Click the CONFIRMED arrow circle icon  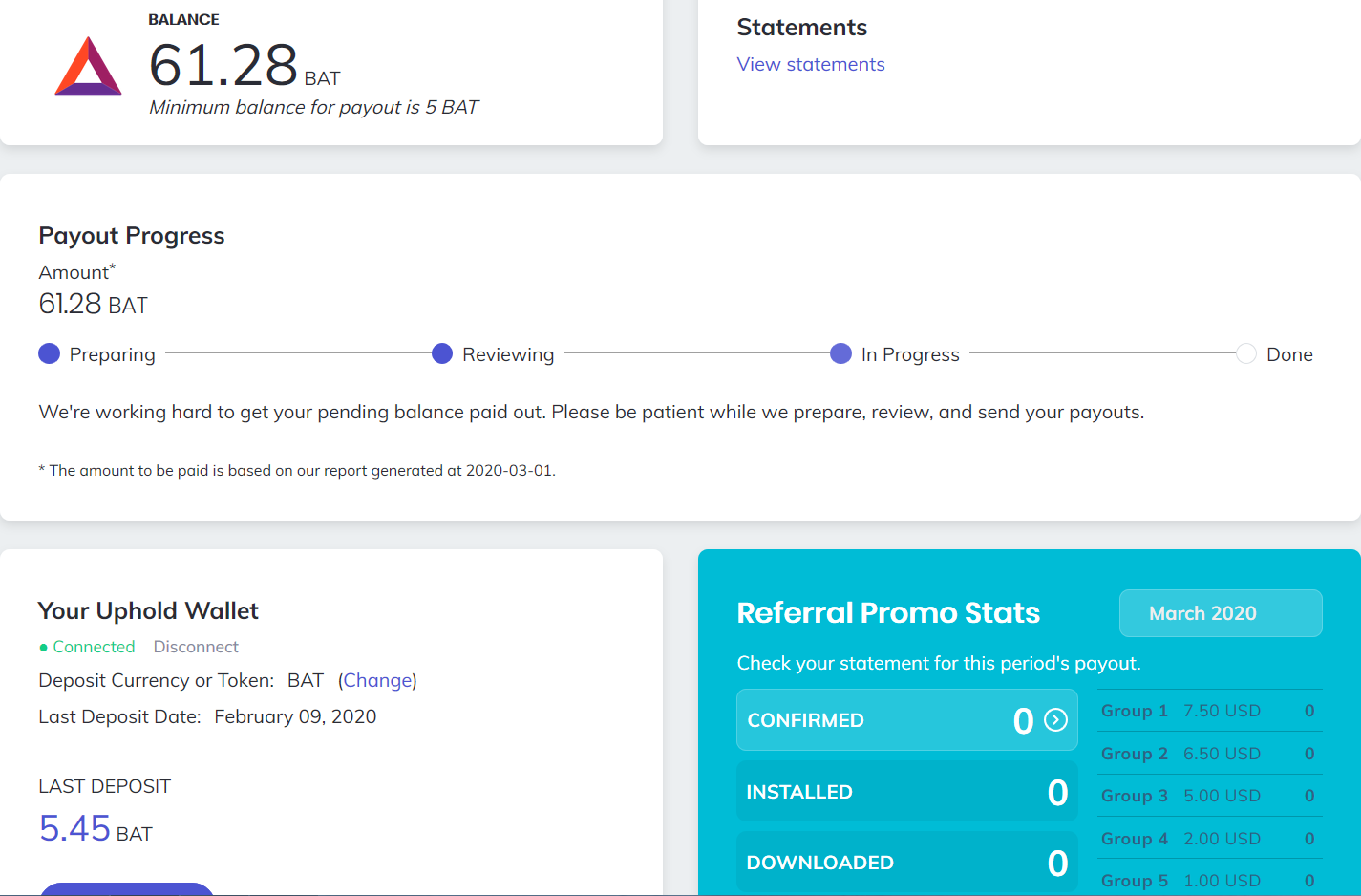(x=1055, y=720)
